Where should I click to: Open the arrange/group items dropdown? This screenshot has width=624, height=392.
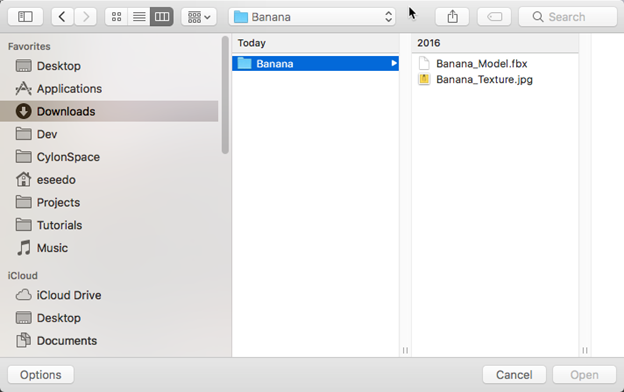tap(199, 17)
